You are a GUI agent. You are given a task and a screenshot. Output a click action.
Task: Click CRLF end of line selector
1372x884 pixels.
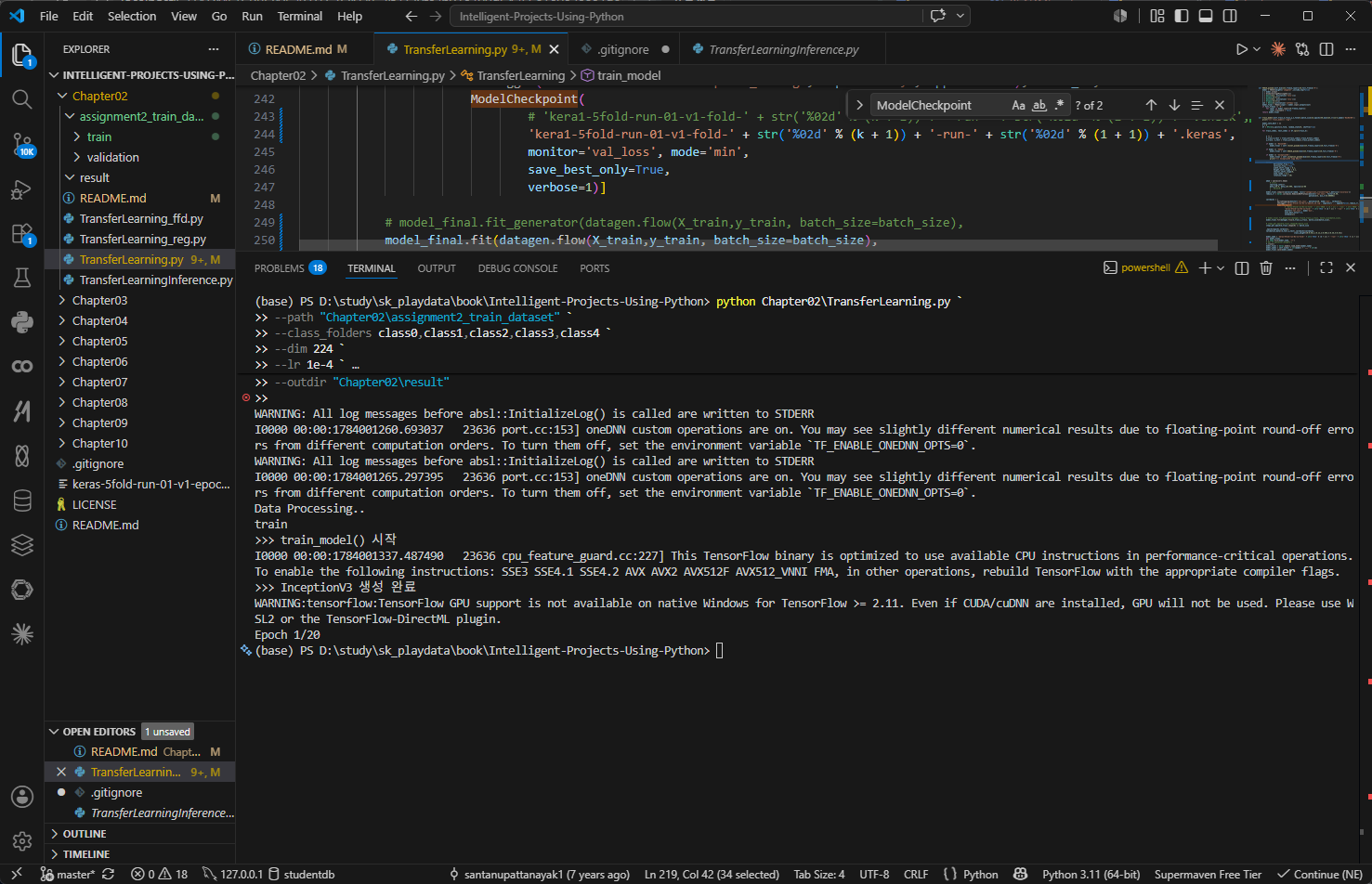coord(916,874)
